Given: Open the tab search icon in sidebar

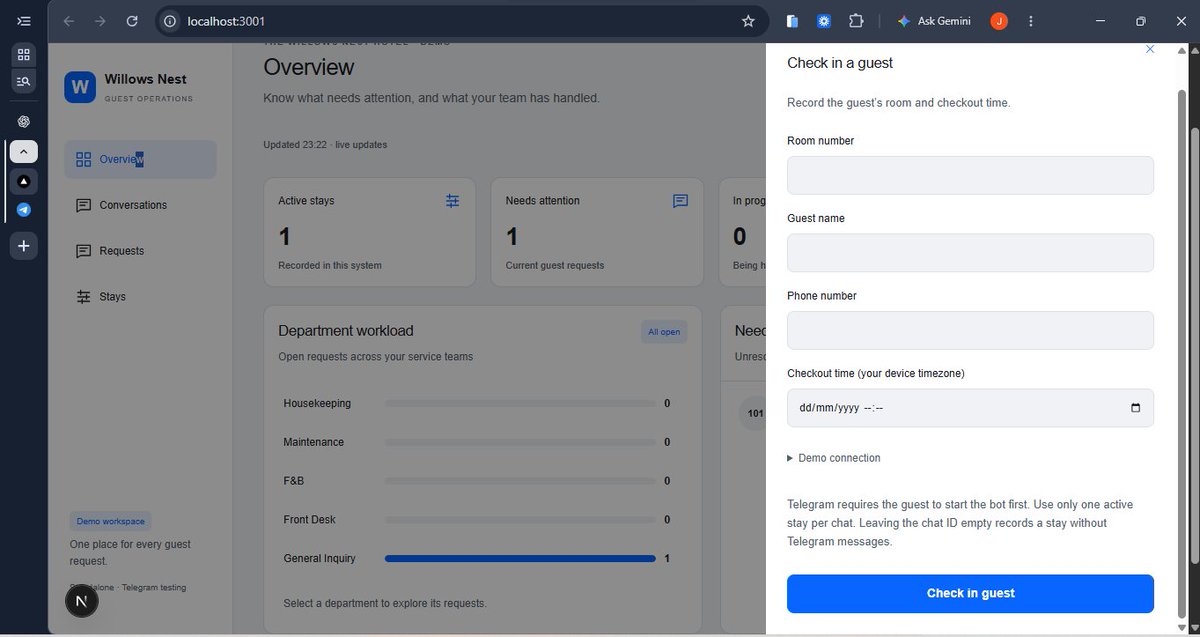Looking at the screenshot, I should tap(24, 82).
